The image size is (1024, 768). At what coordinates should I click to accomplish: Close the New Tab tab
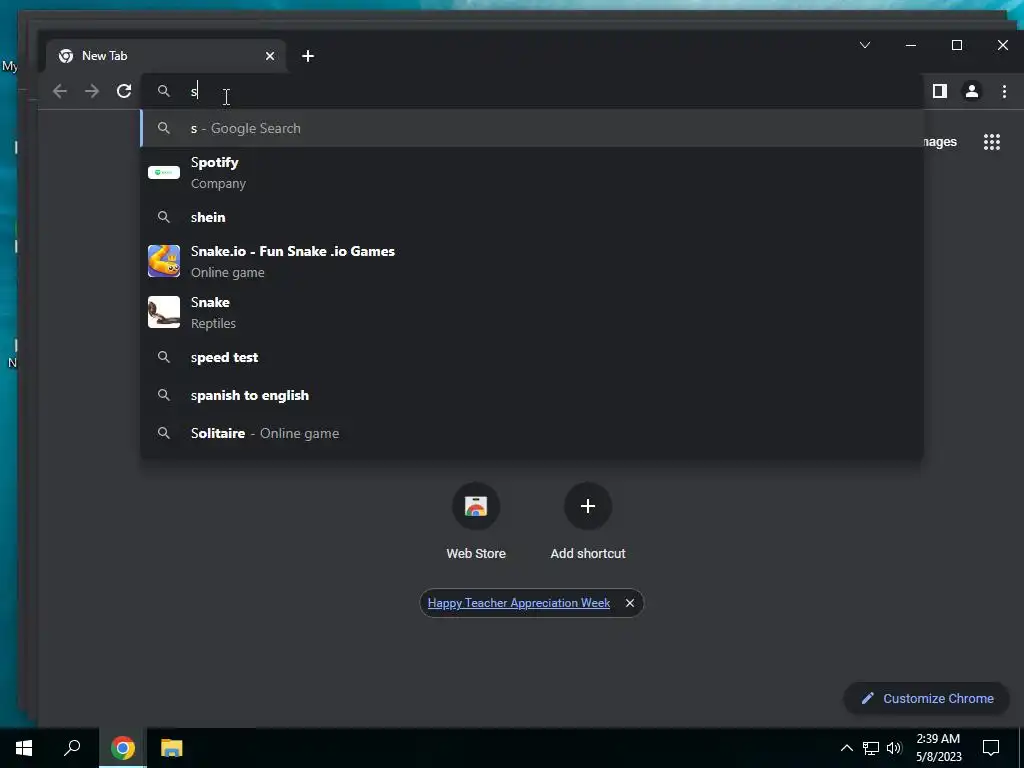270,56
